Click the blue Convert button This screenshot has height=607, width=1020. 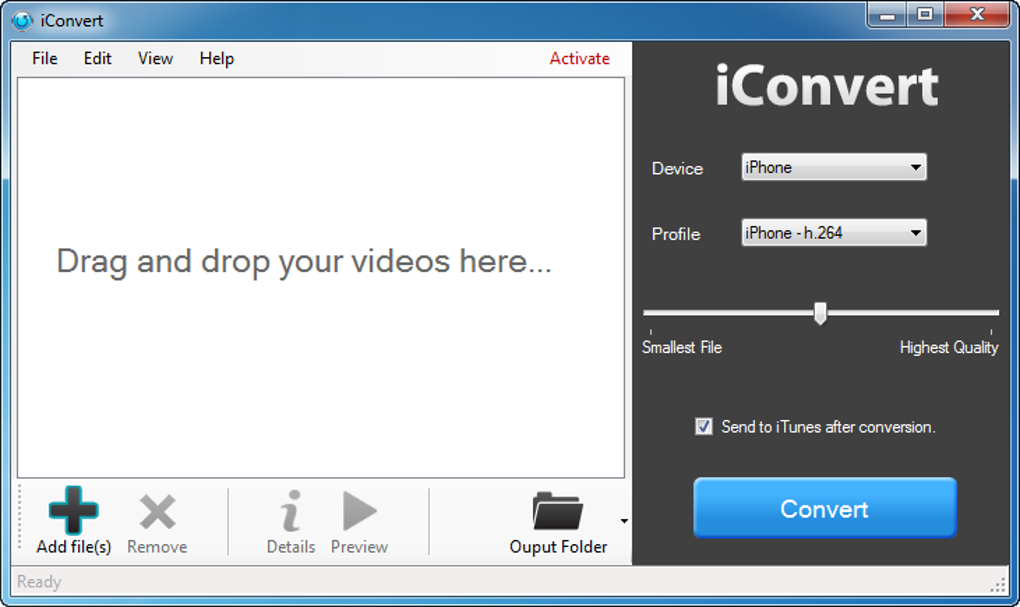click(x=825, y=508)
